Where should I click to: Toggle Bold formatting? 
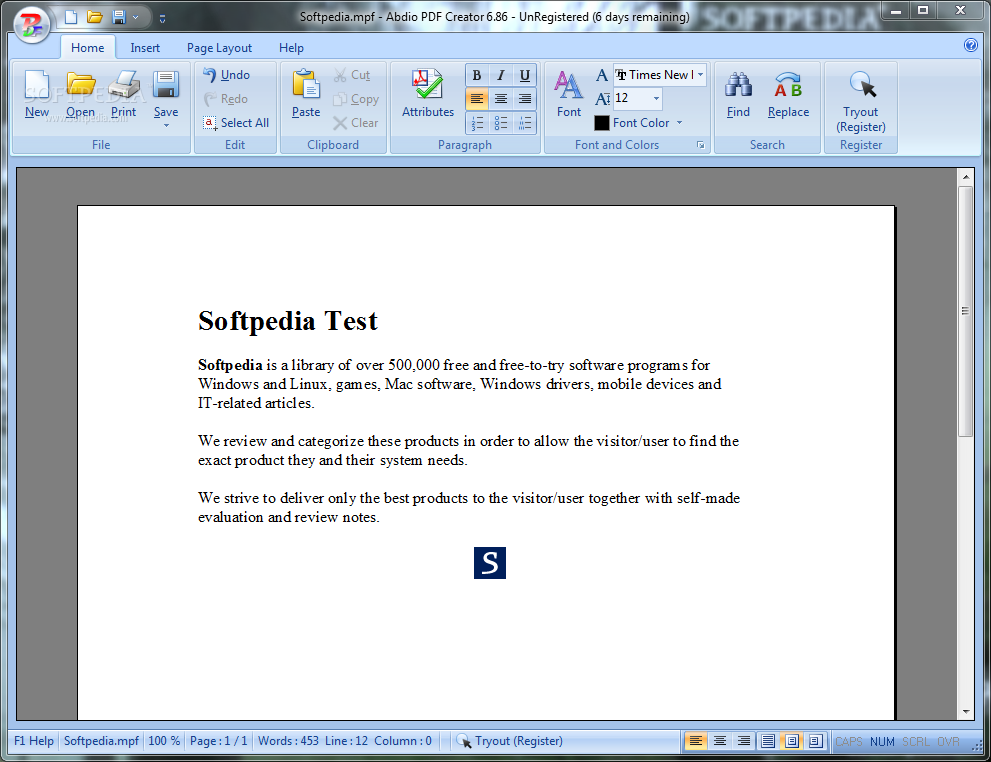[477, 75]
